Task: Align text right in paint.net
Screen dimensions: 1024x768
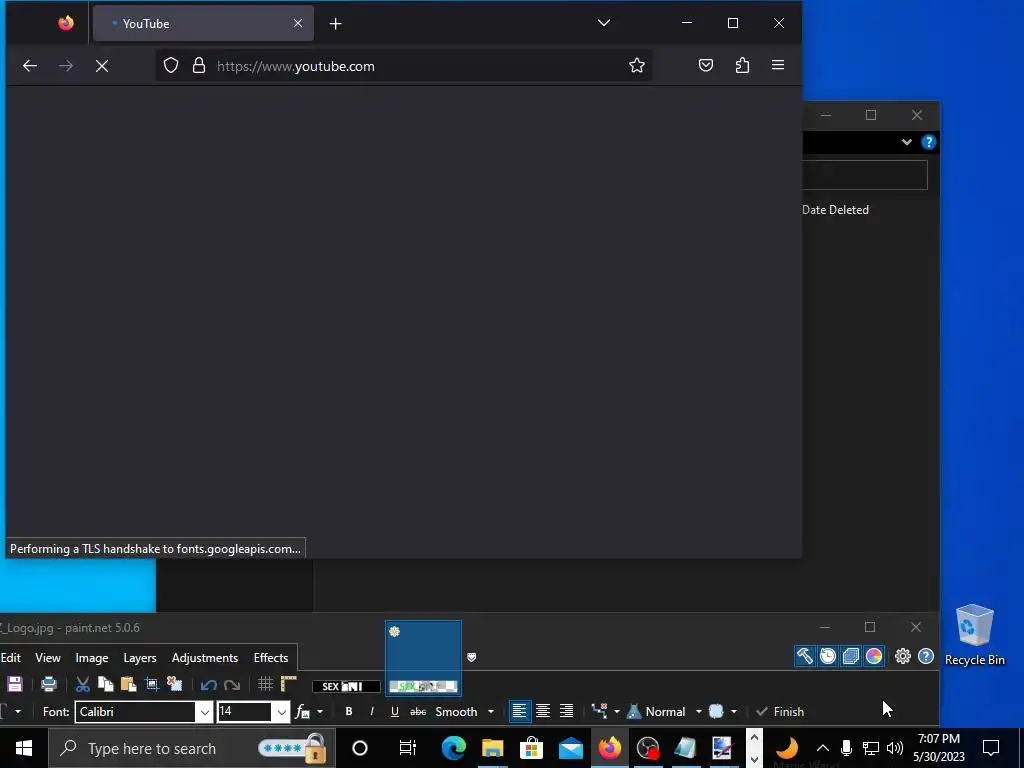Action: coord(566,711)
